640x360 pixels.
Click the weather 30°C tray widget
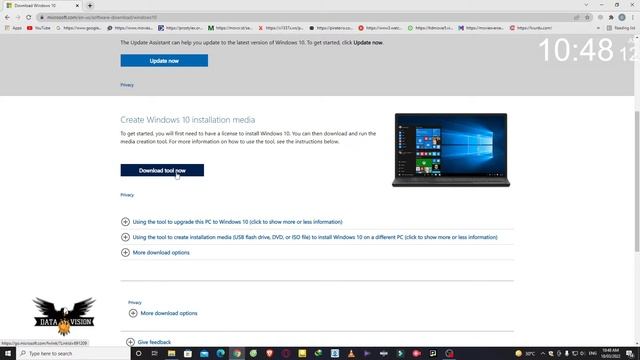point(525,353)
